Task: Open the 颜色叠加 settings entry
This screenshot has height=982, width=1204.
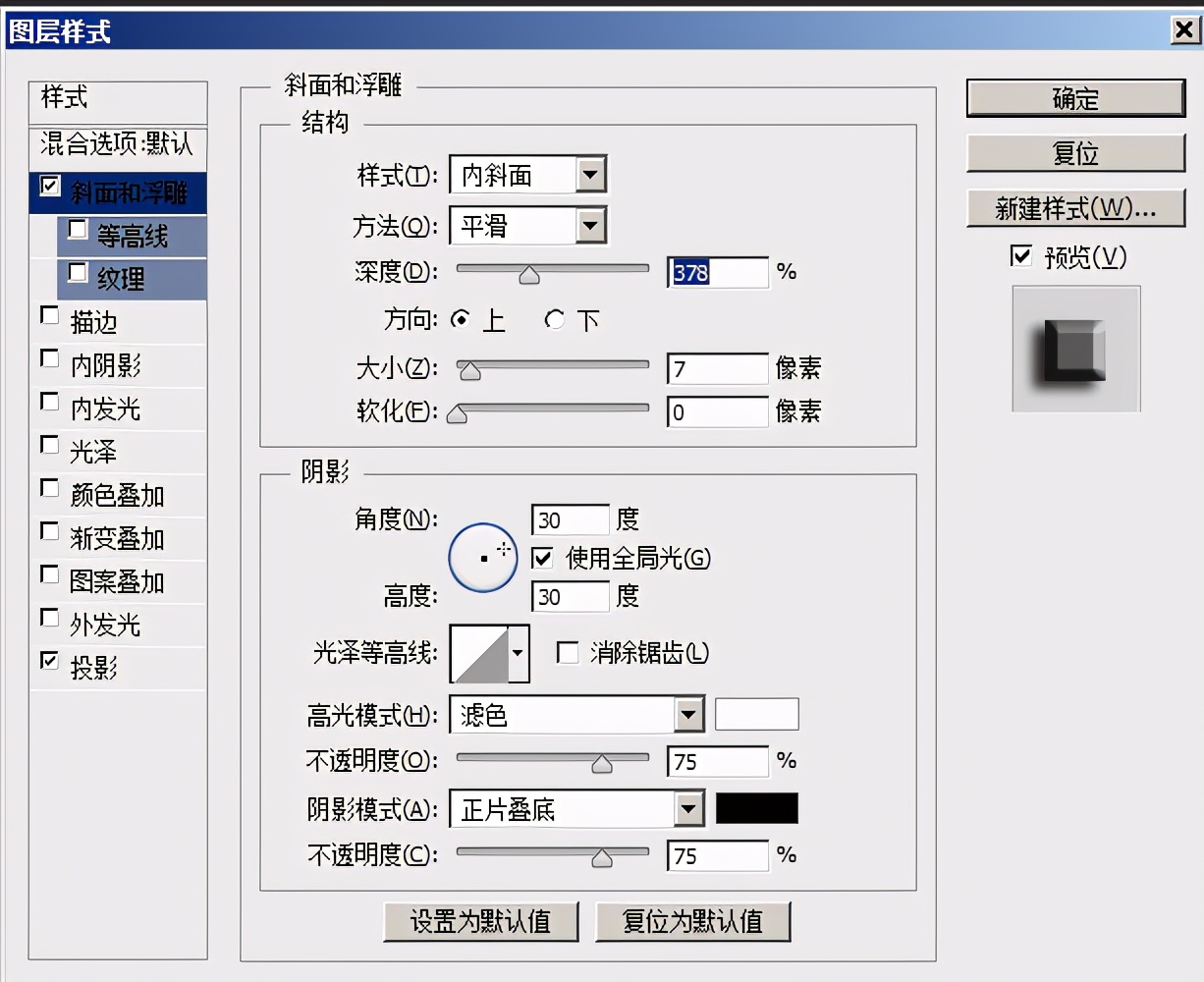Action: (117, 495)
